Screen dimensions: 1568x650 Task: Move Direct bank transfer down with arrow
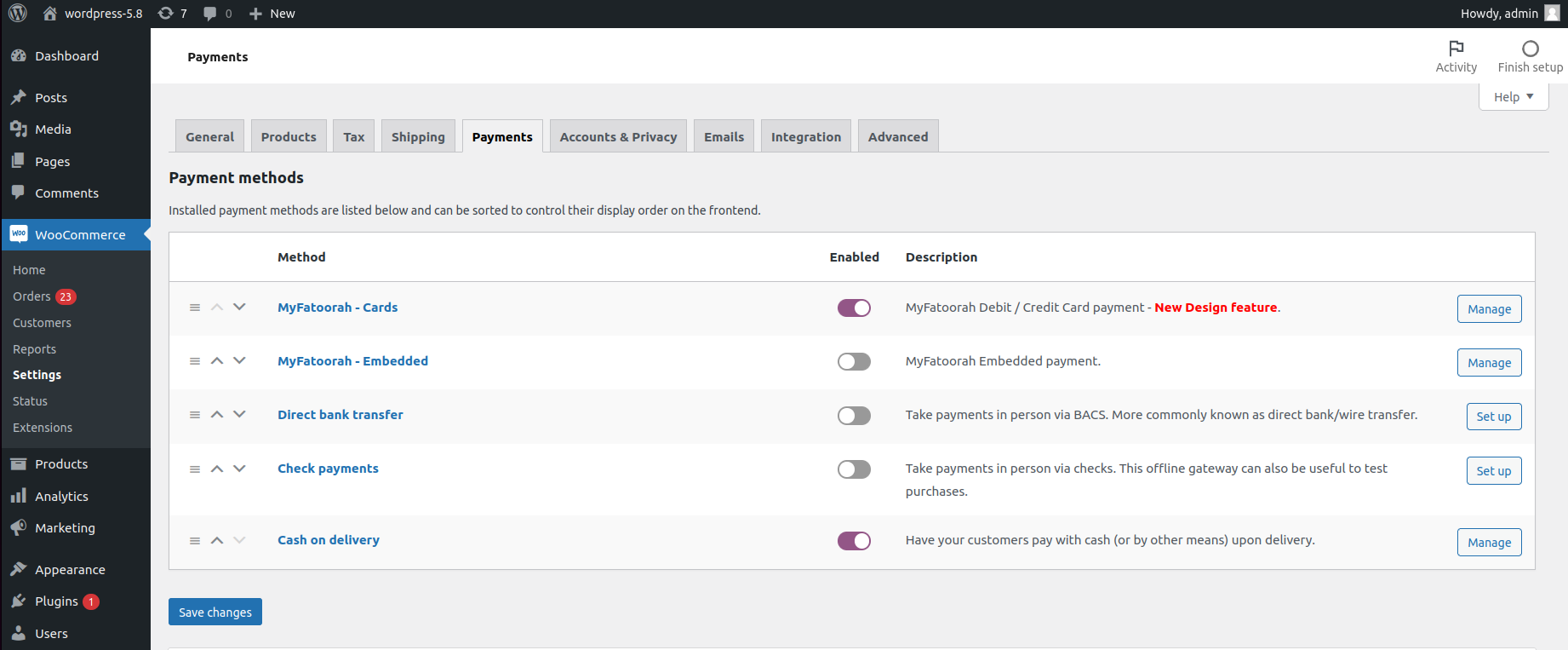(239, 414)
